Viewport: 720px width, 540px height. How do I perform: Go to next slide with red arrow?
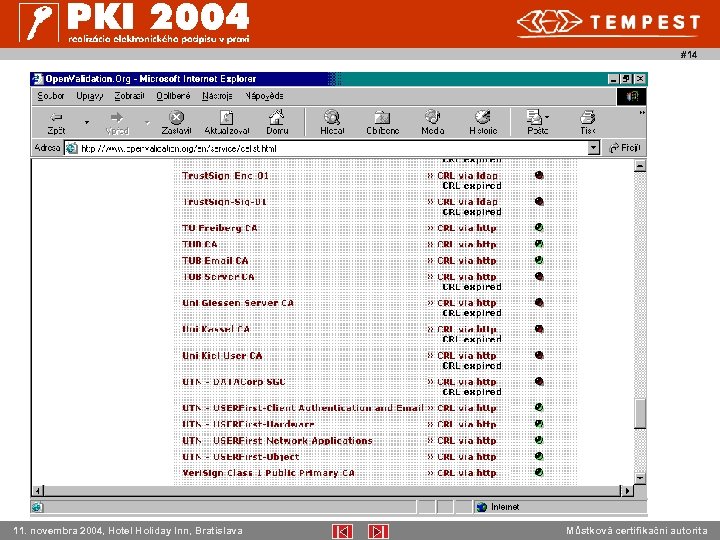tap(378, 531)
